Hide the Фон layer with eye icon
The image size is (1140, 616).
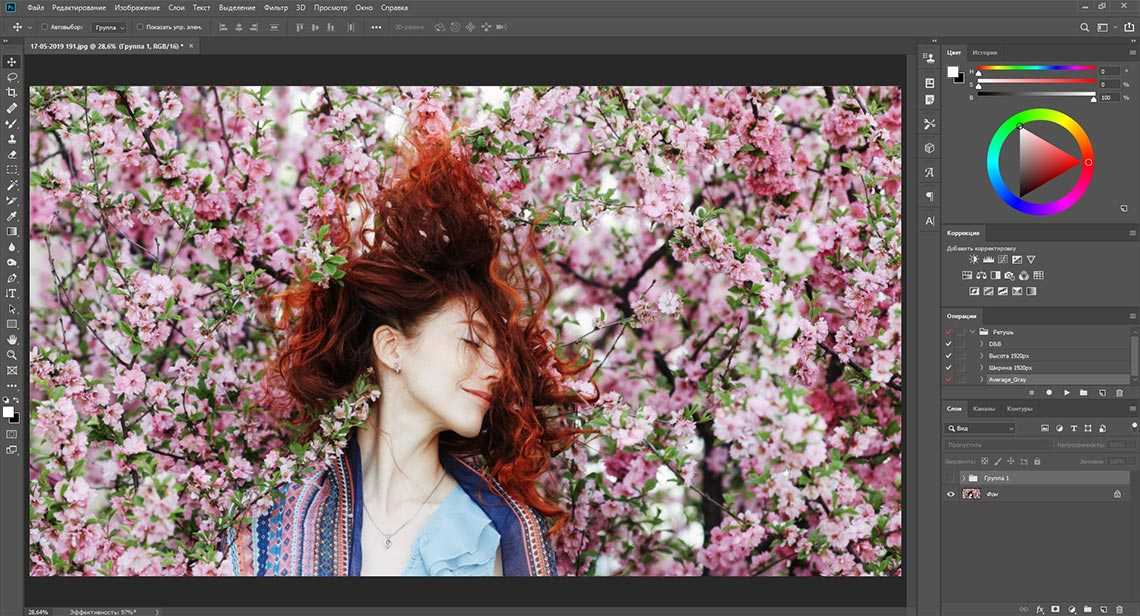coord(951,494)
